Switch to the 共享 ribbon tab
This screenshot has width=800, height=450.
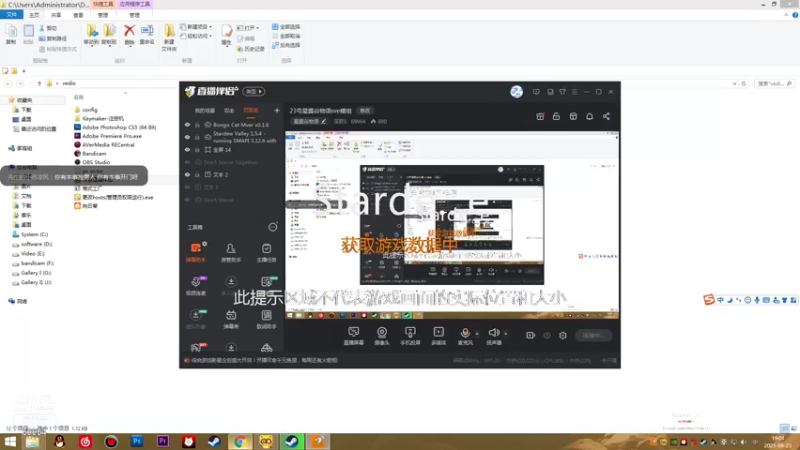coord(56,15)
